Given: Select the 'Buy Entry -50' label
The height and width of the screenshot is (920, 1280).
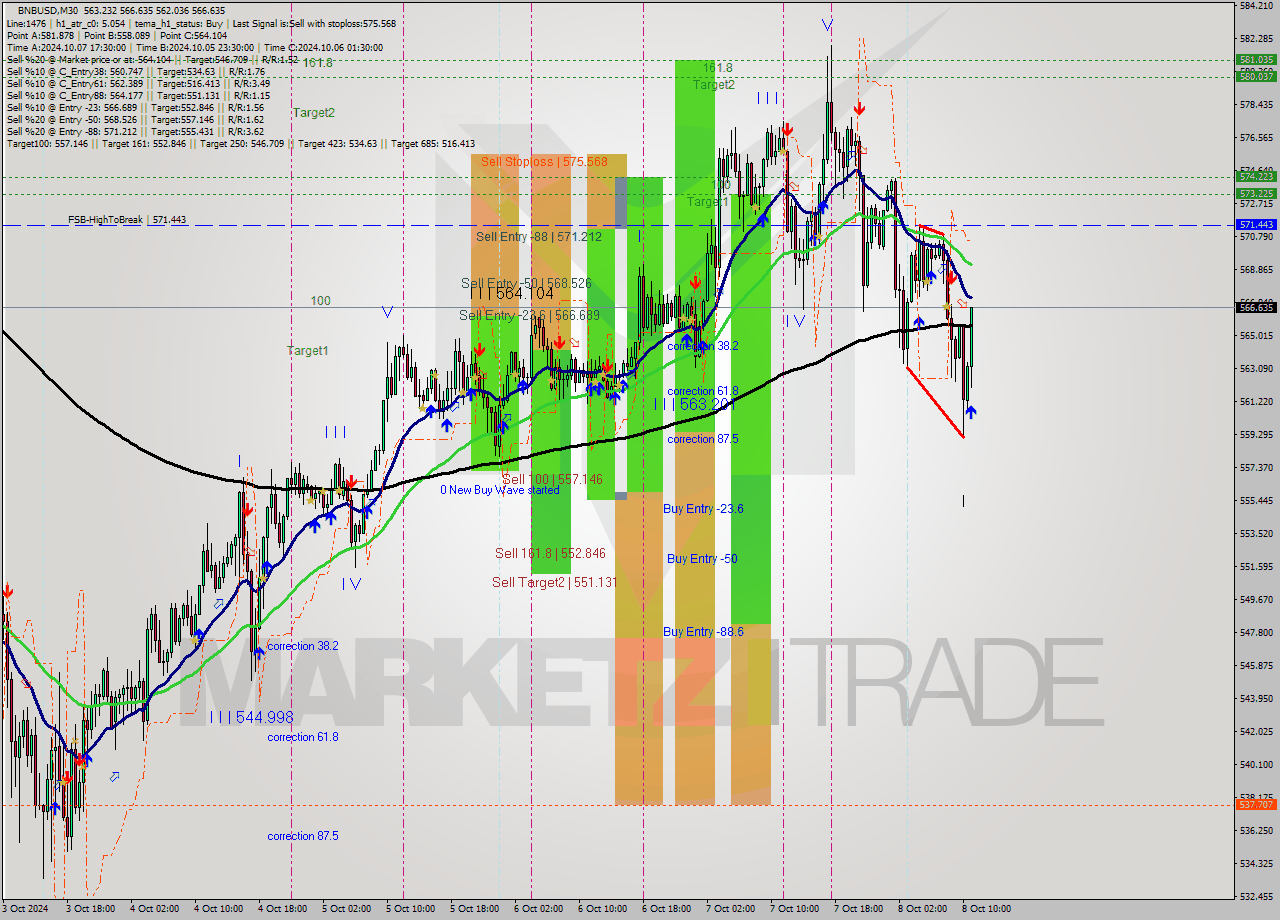Looking at the screenshot, I should click(x=702, y=558).
